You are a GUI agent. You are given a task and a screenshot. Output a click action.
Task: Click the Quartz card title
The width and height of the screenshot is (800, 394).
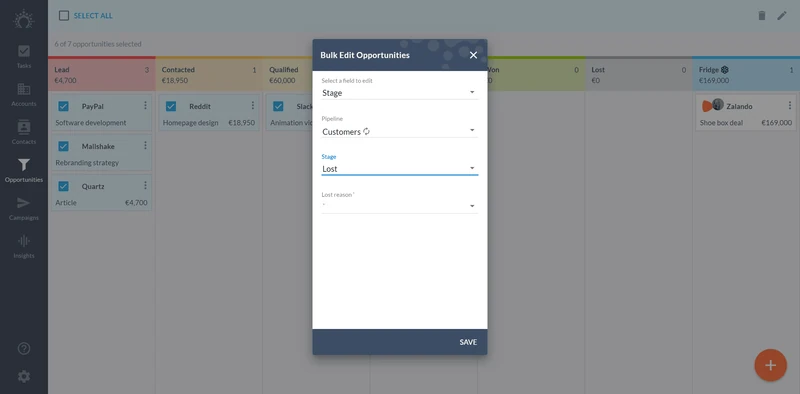[x=93, y=187]
